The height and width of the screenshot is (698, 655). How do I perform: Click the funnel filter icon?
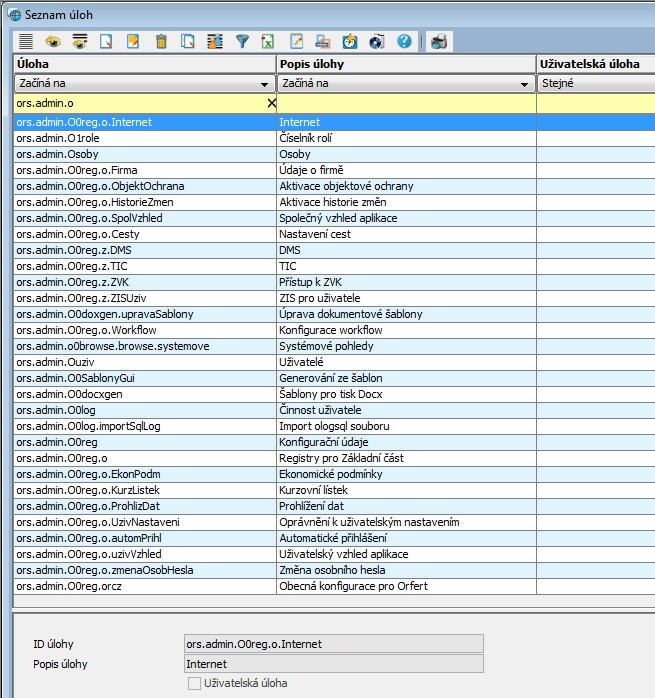tap(242, 42)
